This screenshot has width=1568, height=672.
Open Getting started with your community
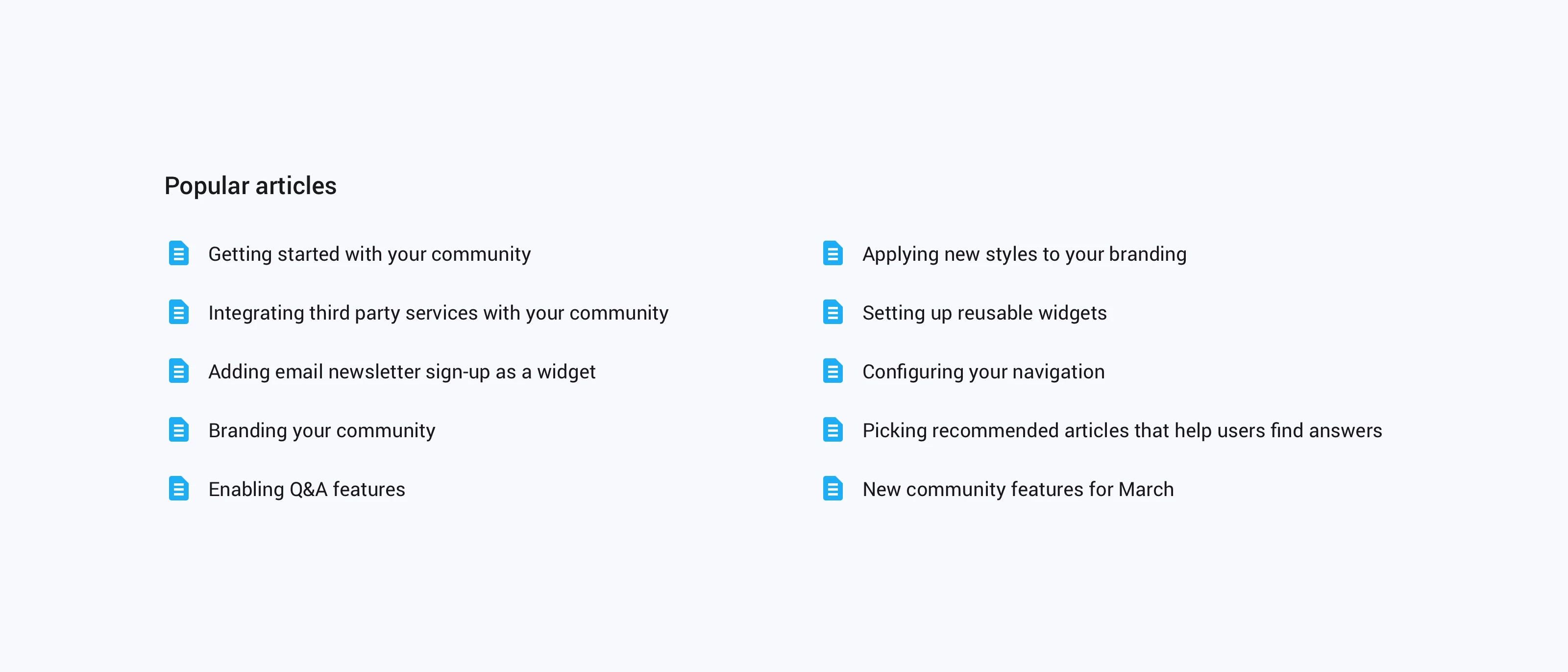point(369,254)
